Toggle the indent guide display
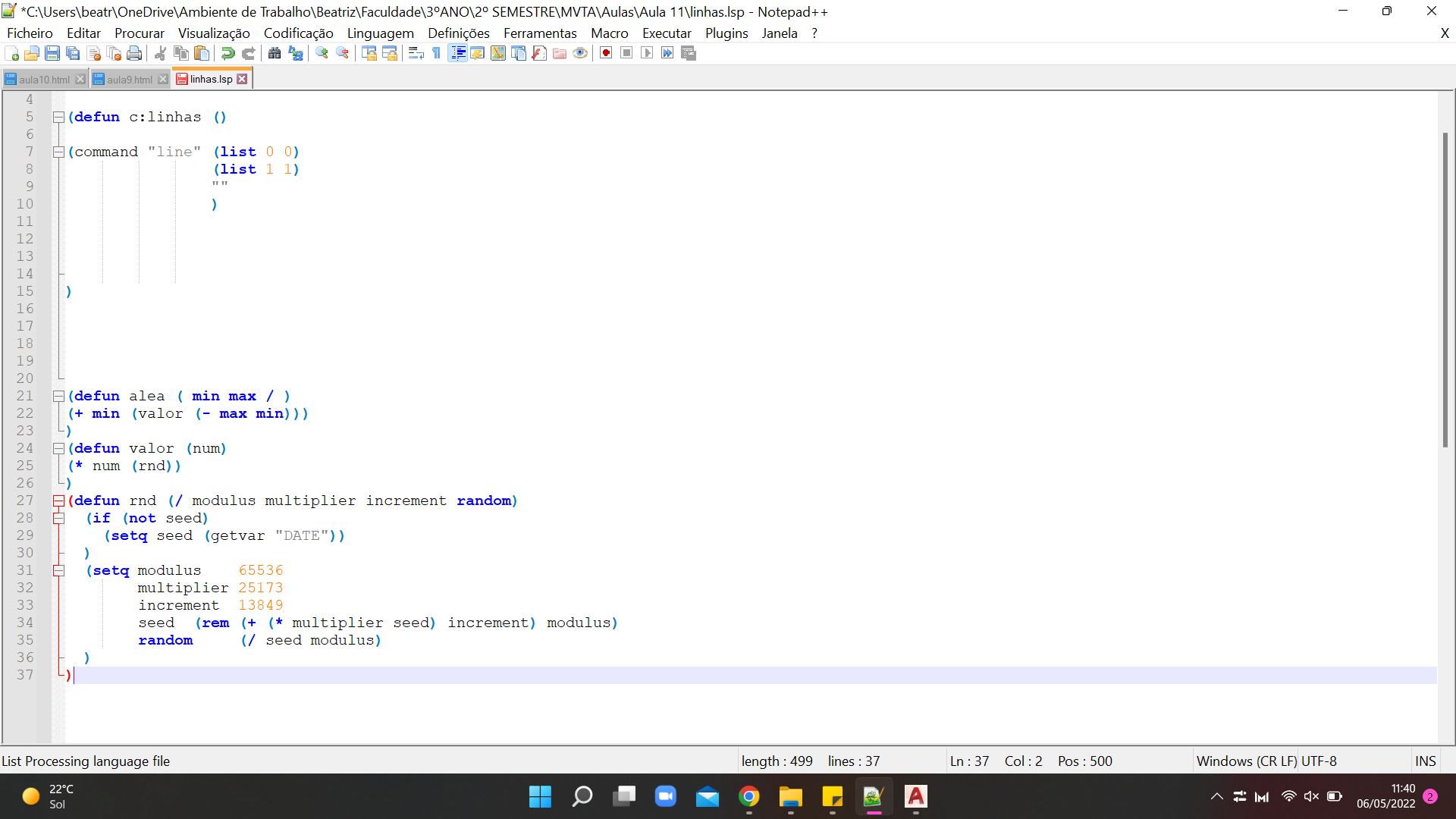This screenshot has height=819, width=1456. 457,53
